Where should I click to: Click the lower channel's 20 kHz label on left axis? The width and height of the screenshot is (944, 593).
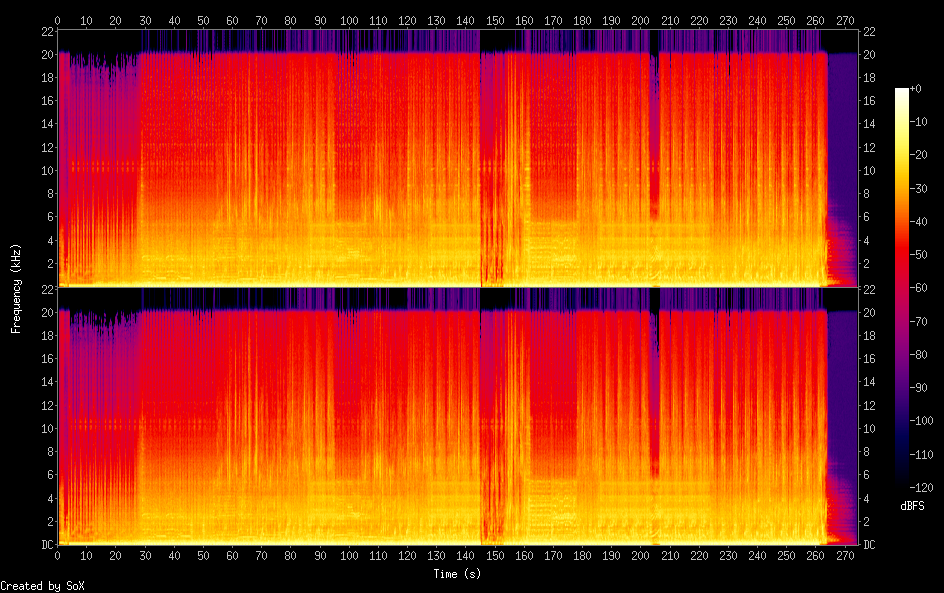45,312
